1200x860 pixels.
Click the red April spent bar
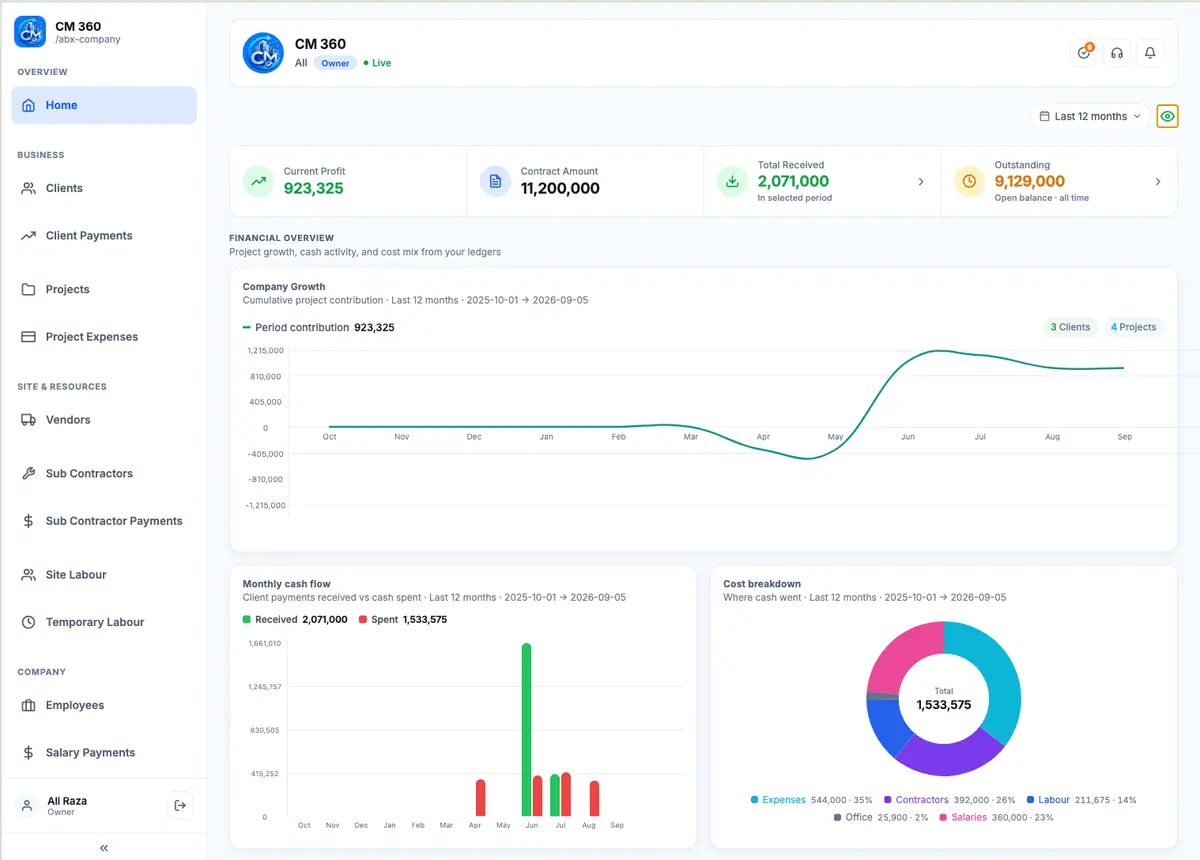point(480,798)
